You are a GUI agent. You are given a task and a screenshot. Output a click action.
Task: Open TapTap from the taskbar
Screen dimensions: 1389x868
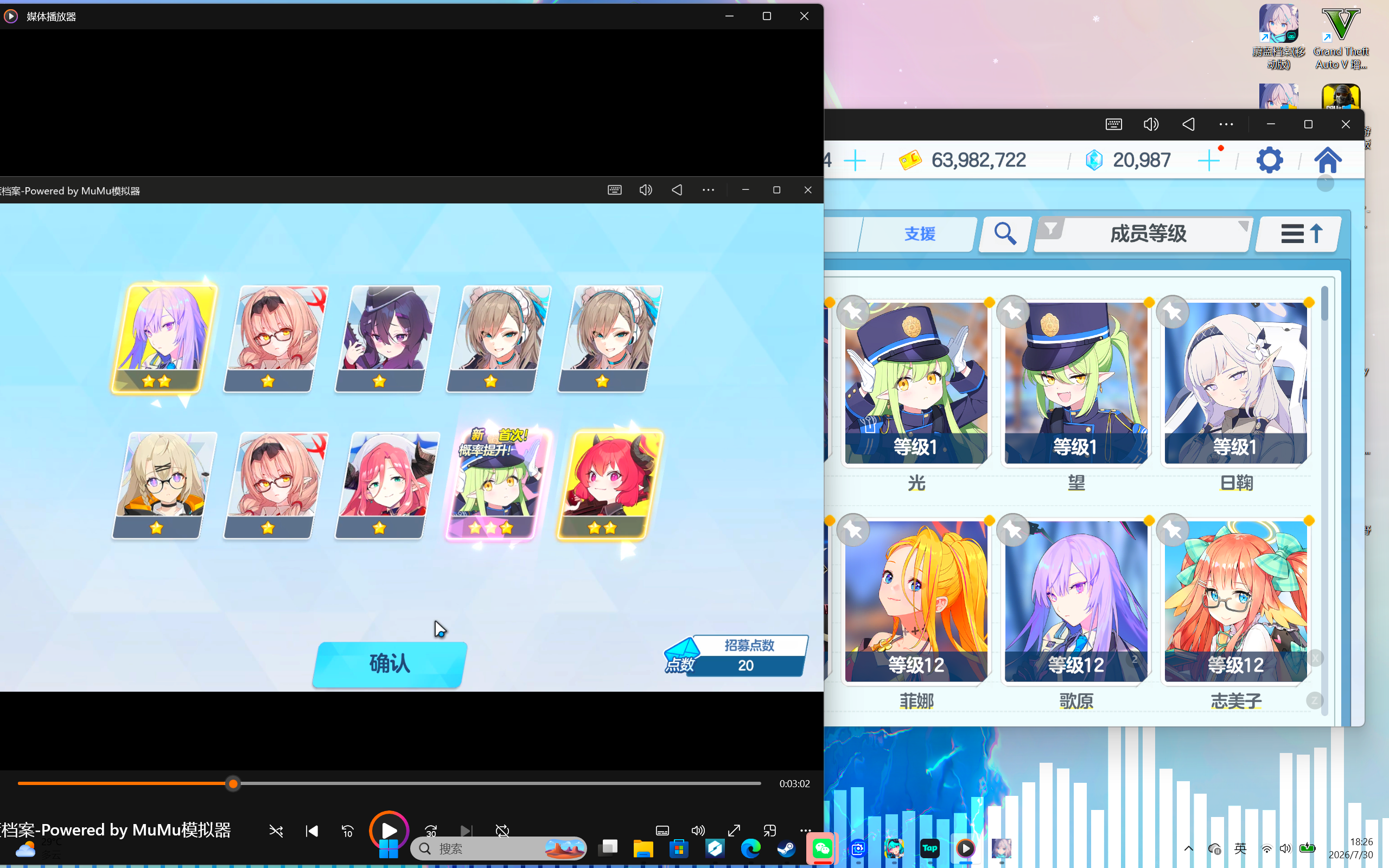930,848
